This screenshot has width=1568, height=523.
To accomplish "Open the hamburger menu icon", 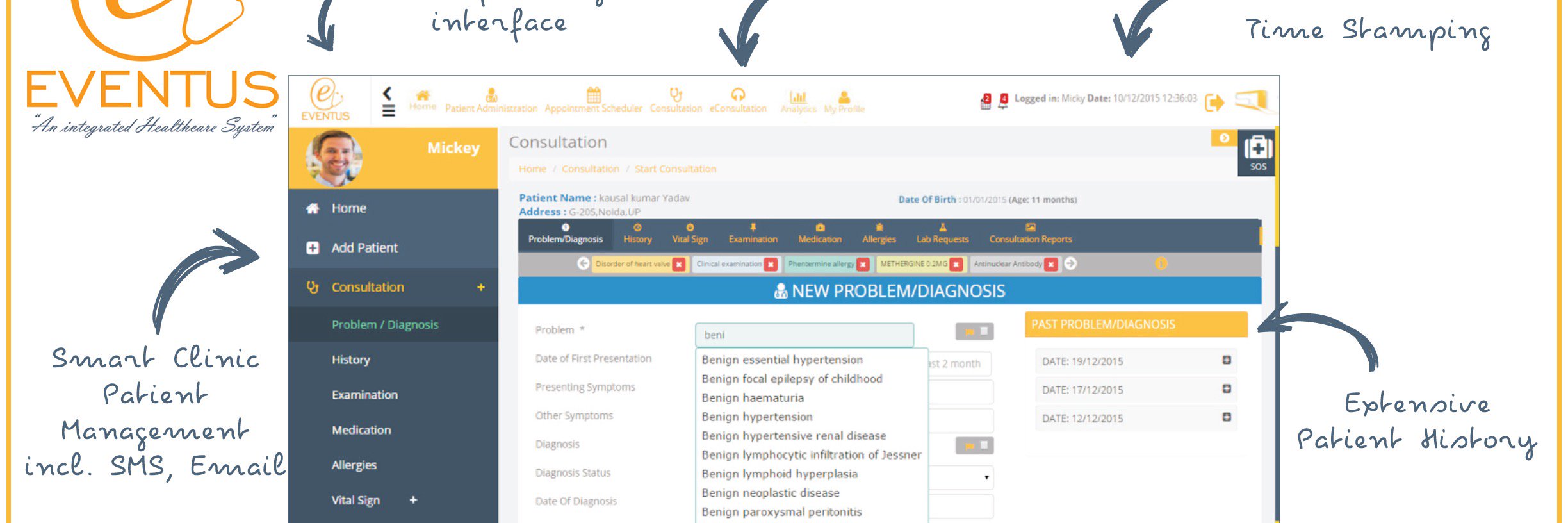I will click(388, 112).
